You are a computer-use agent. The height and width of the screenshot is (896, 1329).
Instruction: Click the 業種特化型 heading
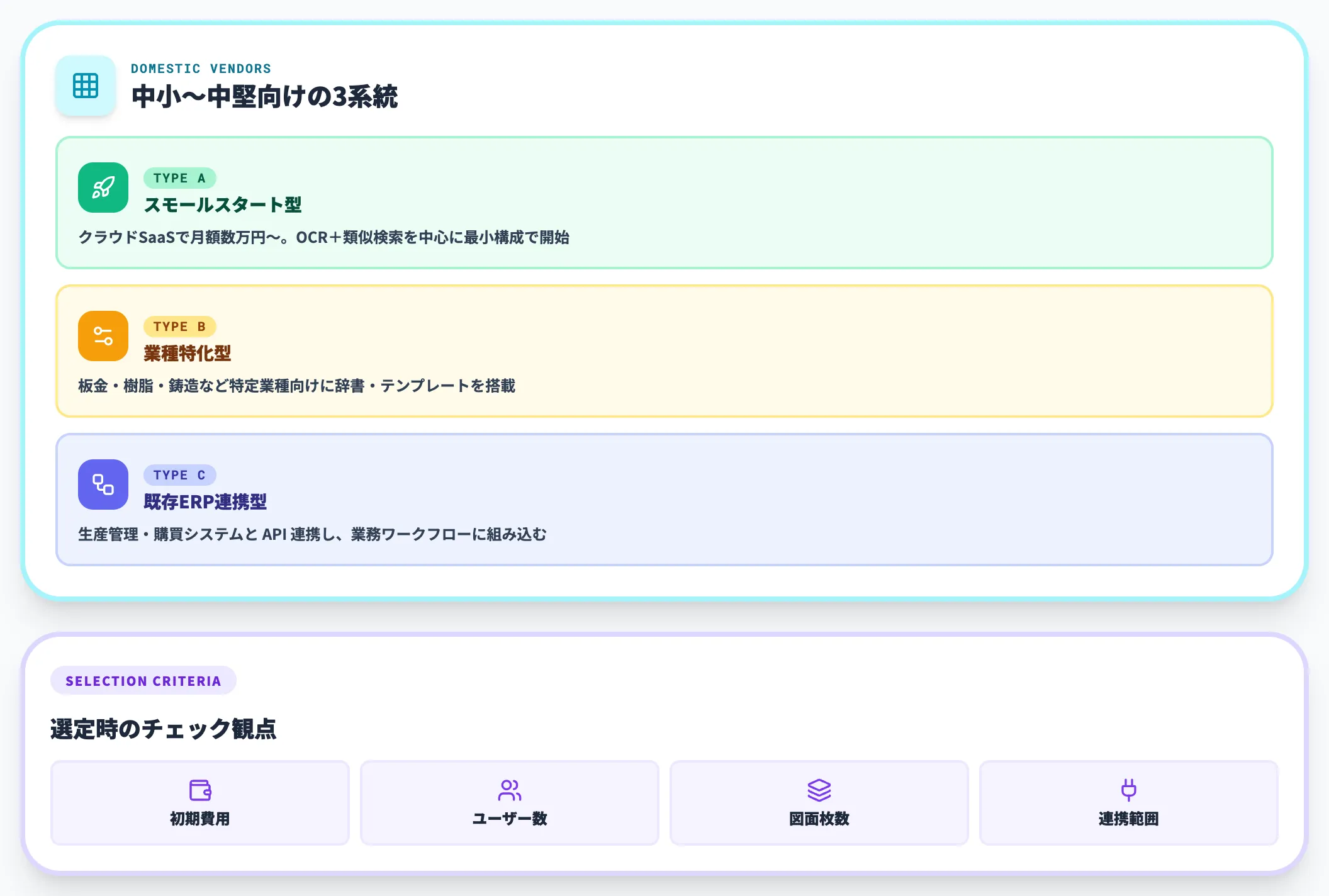187,354
